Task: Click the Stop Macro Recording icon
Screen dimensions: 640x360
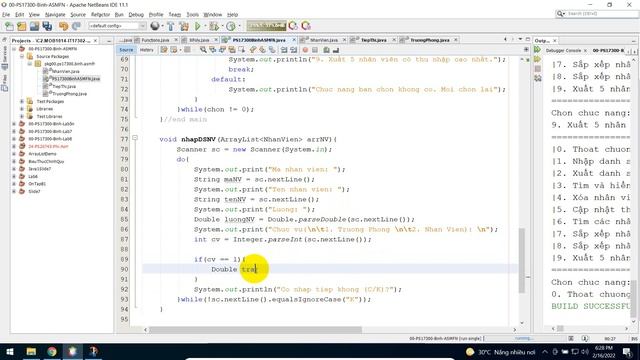Action: click(315, 50)
